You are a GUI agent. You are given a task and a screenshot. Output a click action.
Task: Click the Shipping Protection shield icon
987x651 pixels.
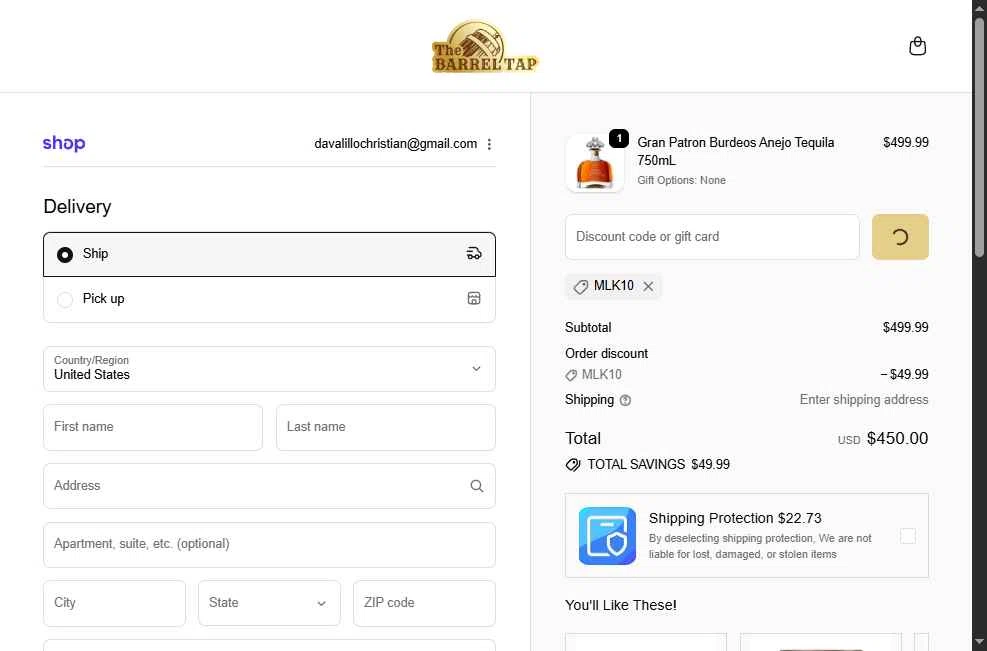(x=607, y=536)
